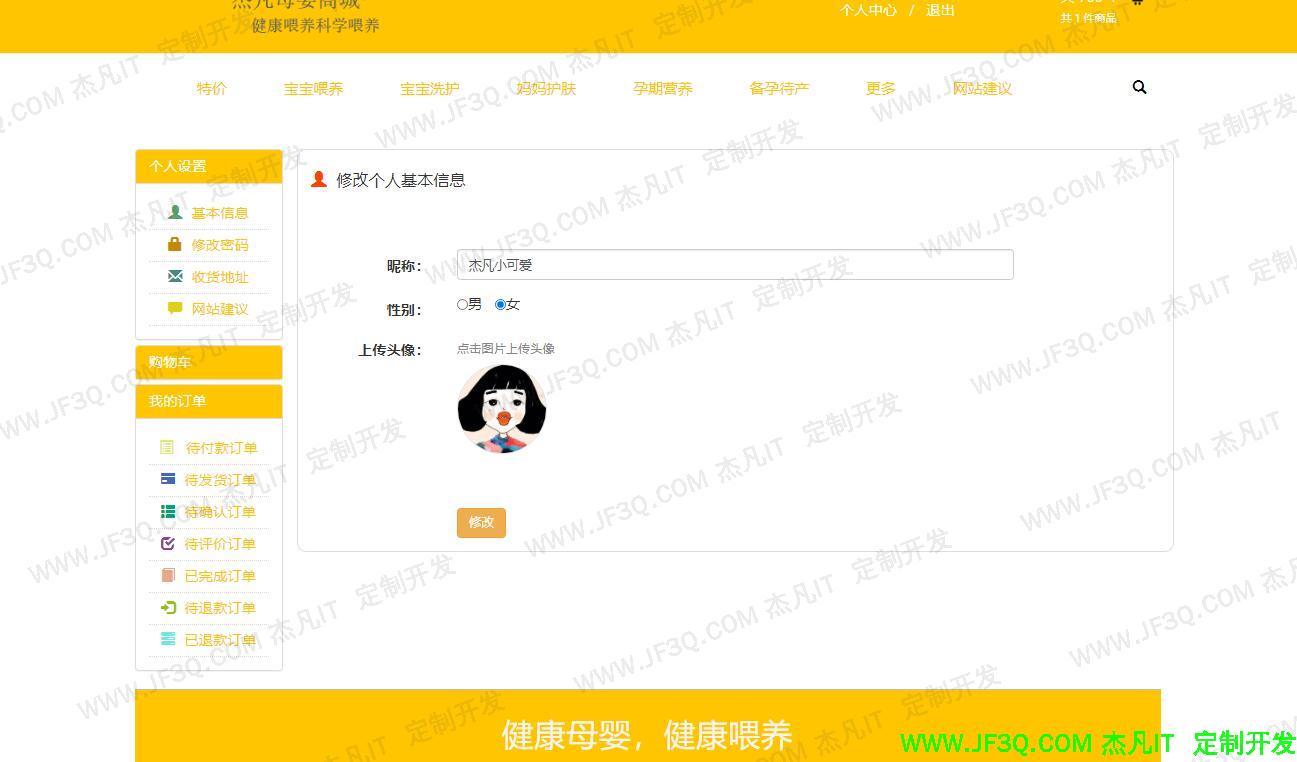Screen dimensions: 1297x762
Task: Click the checkmark icon beside 待评价订单
Action: pyautogui.click(x=167, y=543)
